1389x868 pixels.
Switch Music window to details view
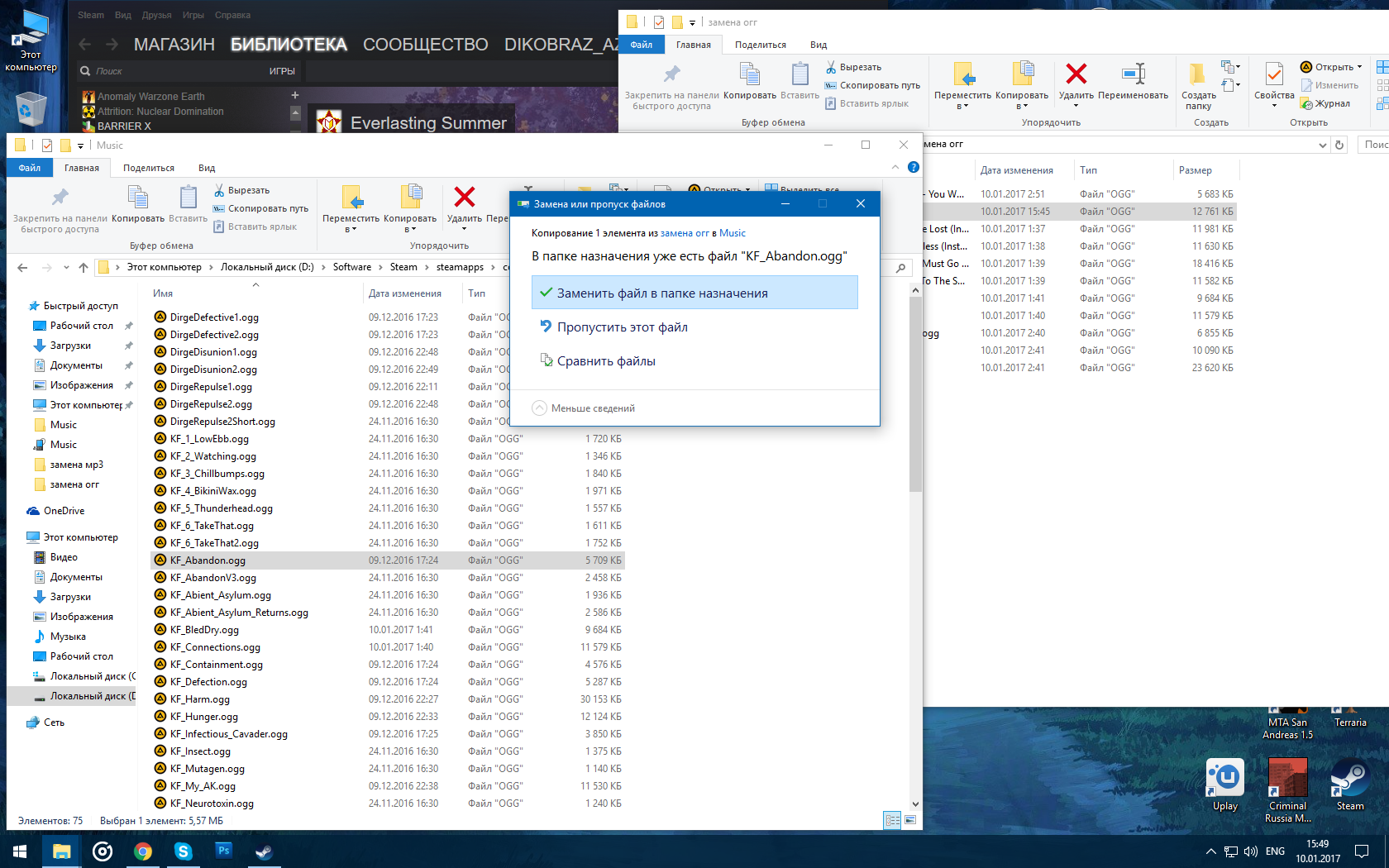[x=893, y=820]
